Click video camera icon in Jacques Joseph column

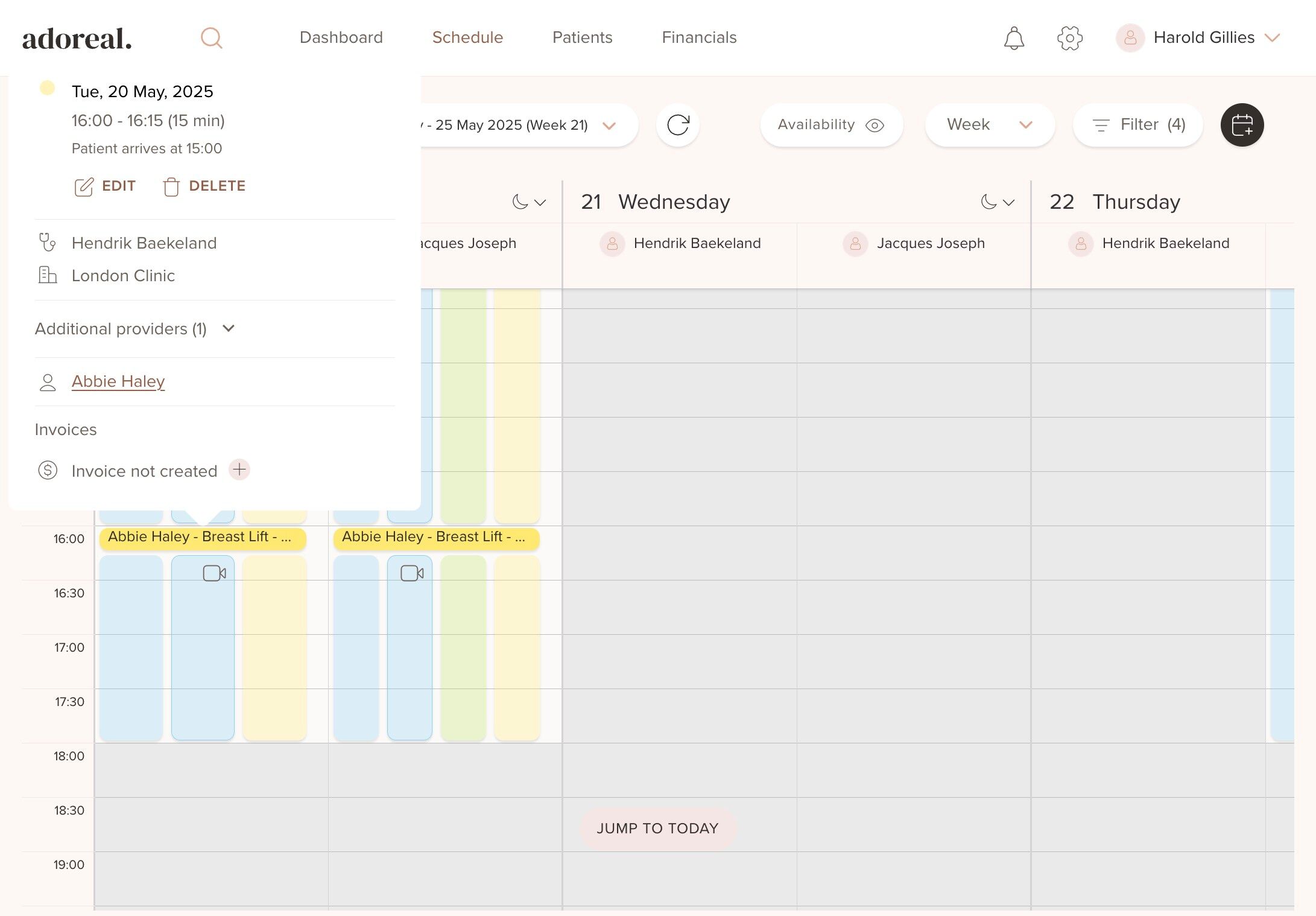pyautogui.click(x=412, y=573)
